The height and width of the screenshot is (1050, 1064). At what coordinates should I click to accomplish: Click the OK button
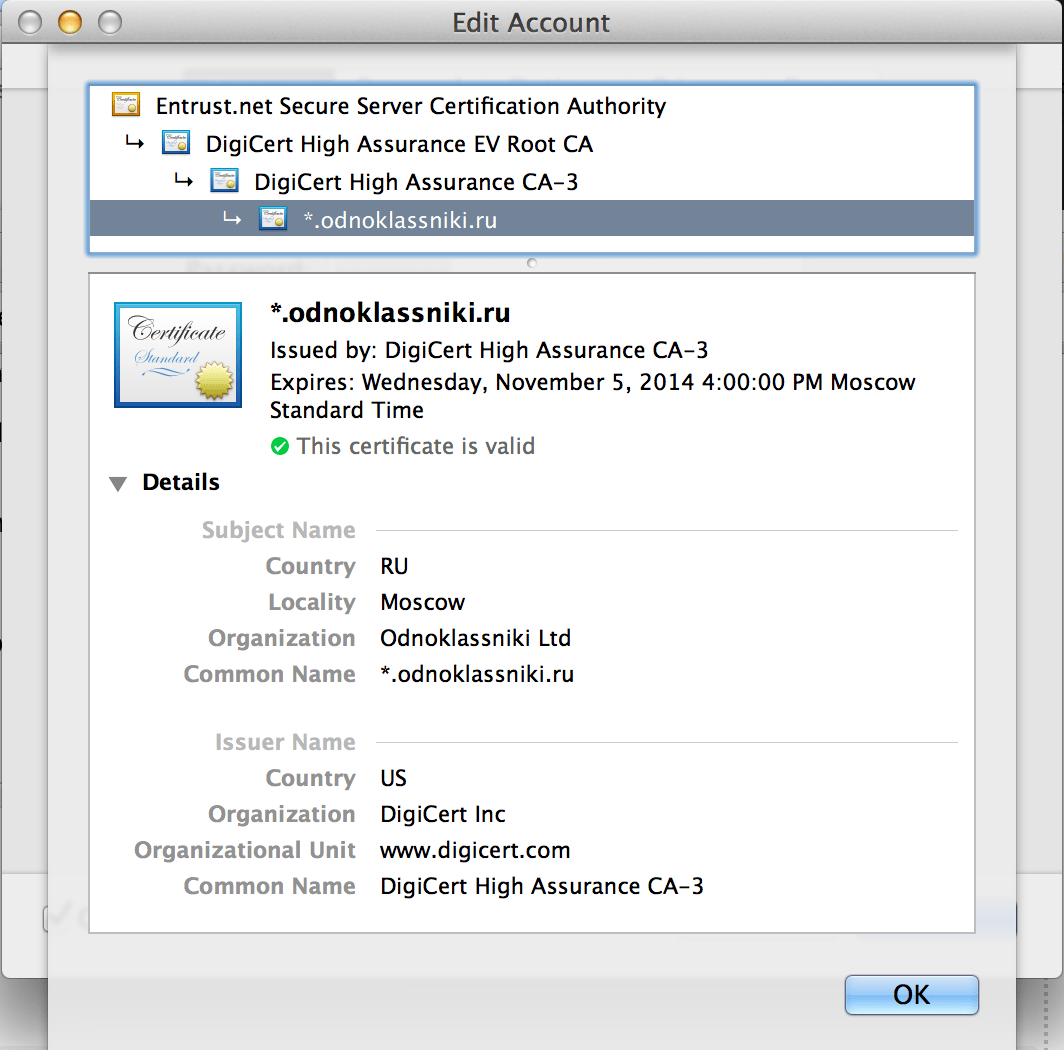[911, 994]
